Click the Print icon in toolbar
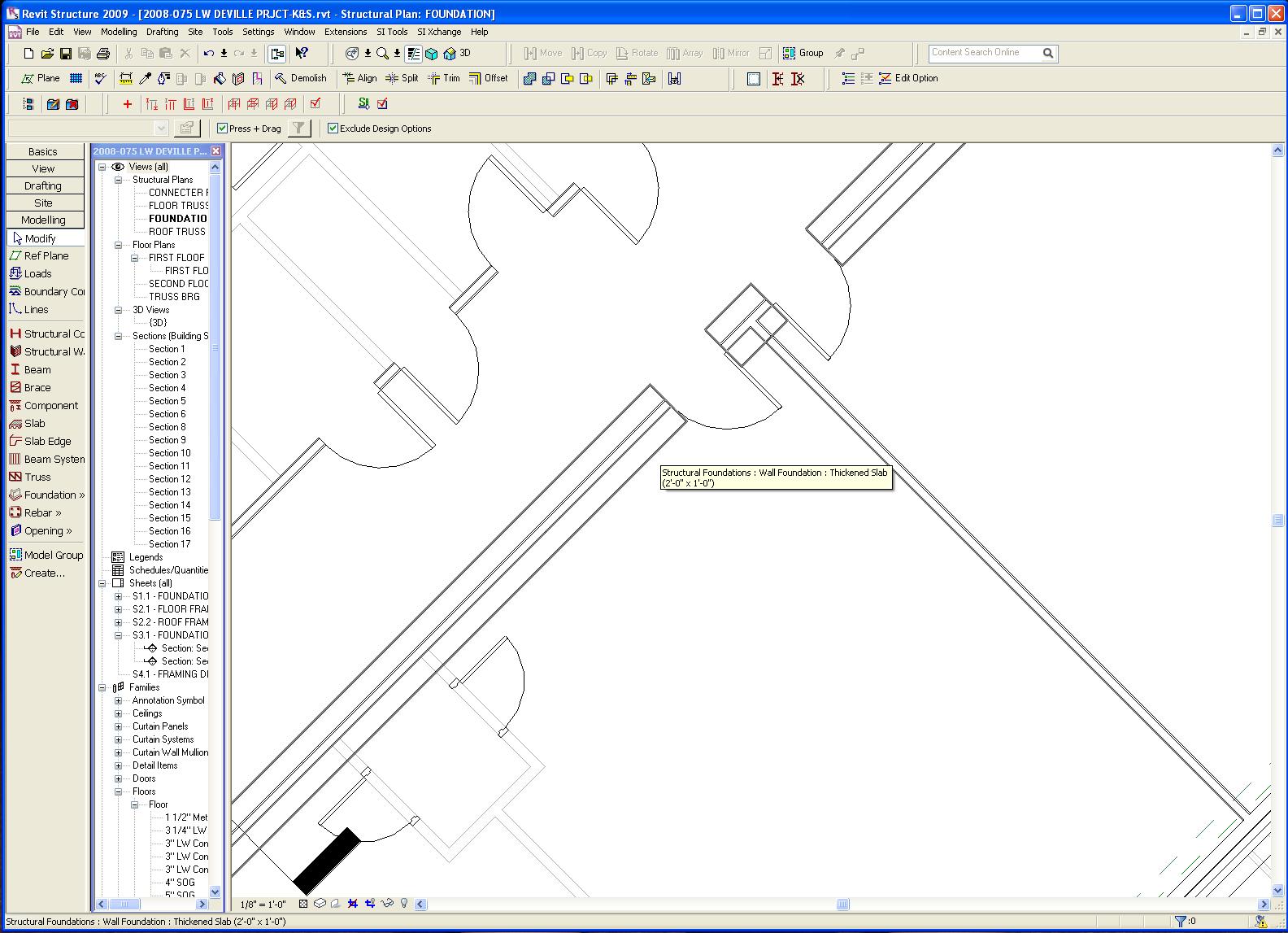1288x933 pixels. [103, 54]
